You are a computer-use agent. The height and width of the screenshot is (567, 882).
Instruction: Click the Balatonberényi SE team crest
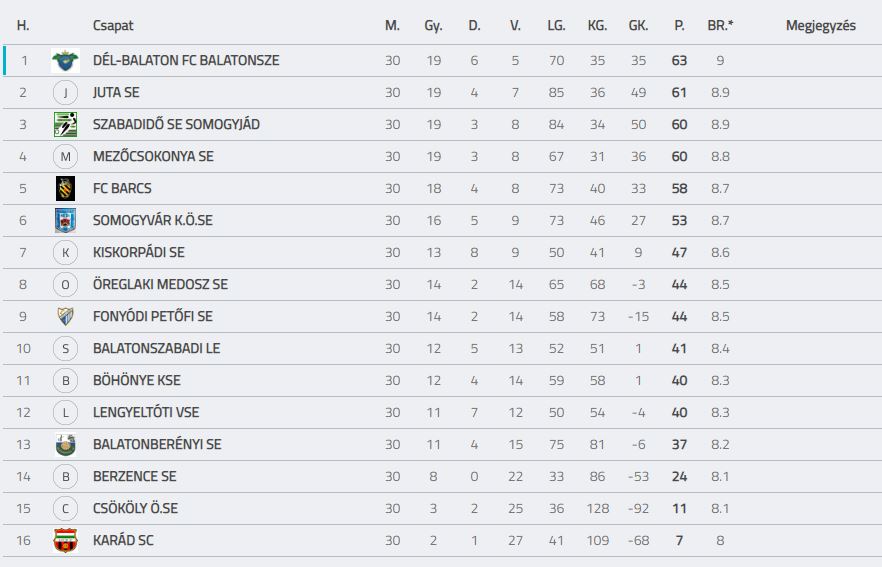coord(65,444)
